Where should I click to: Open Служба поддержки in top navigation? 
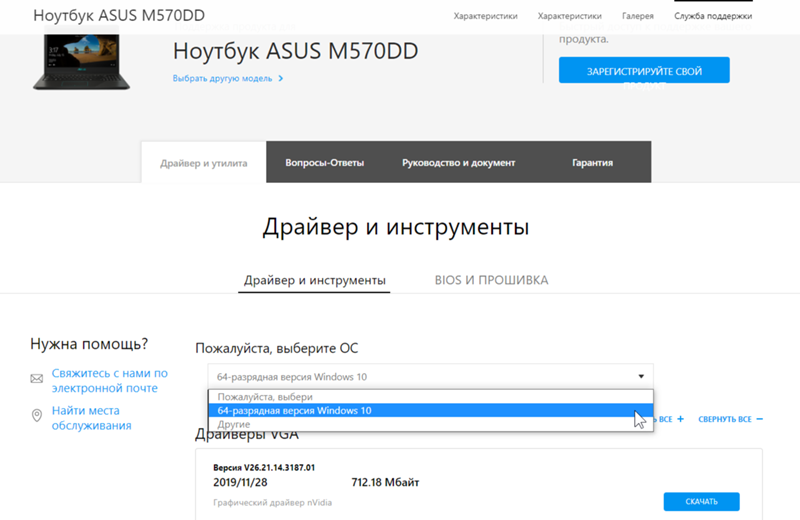click(713, 16)
